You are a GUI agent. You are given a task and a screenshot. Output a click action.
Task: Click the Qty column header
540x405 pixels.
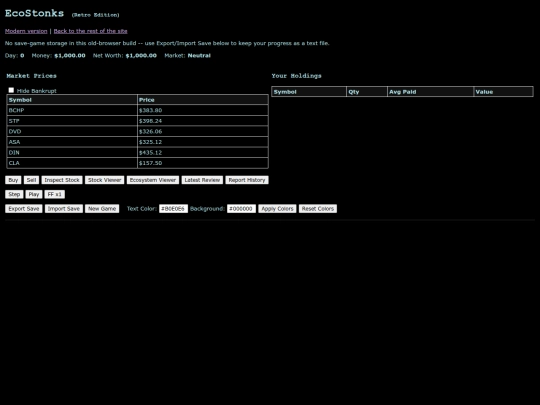[x=367, y=92]
